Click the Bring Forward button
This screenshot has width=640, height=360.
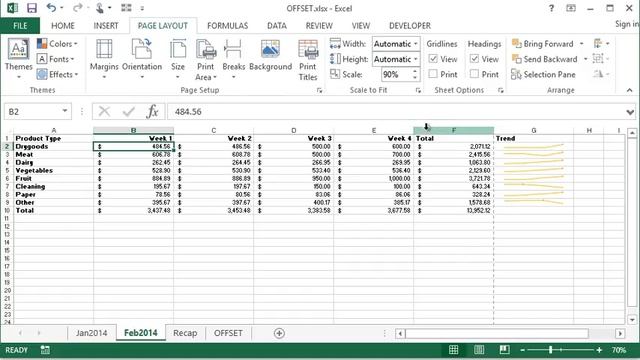(x=543, y=44)
